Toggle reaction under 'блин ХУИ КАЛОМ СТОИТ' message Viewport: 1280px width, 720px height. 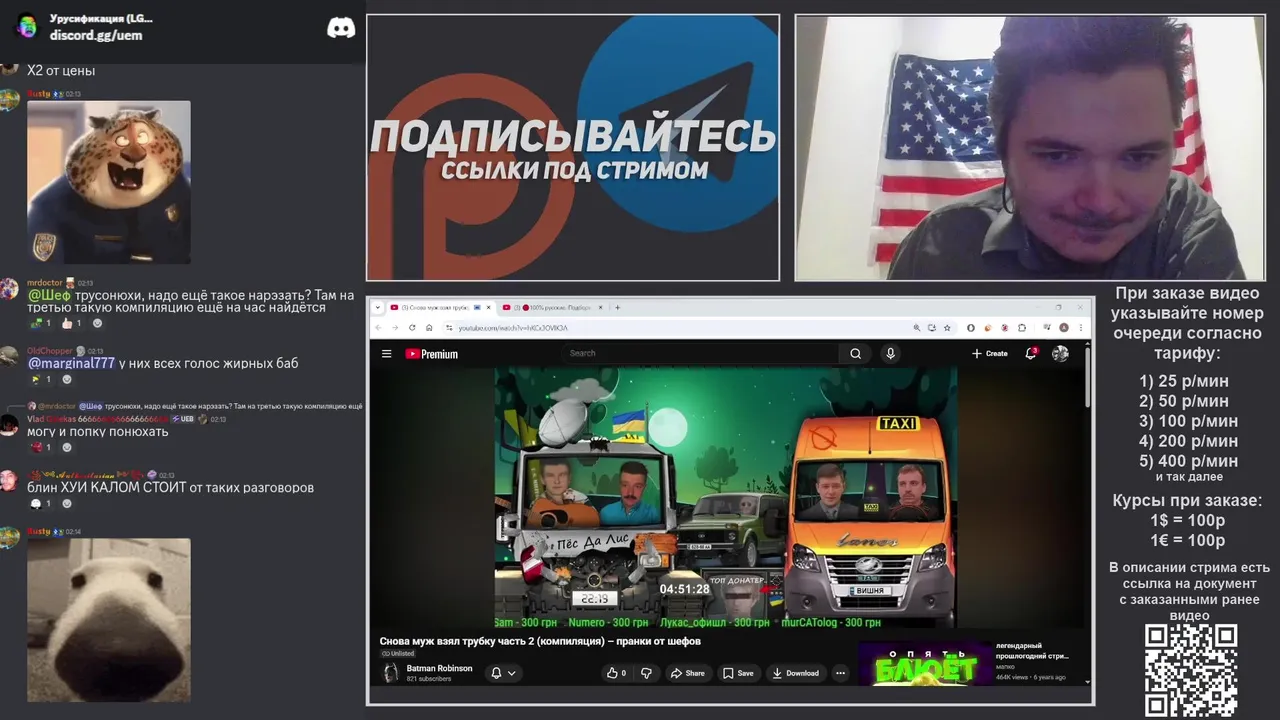40,503
